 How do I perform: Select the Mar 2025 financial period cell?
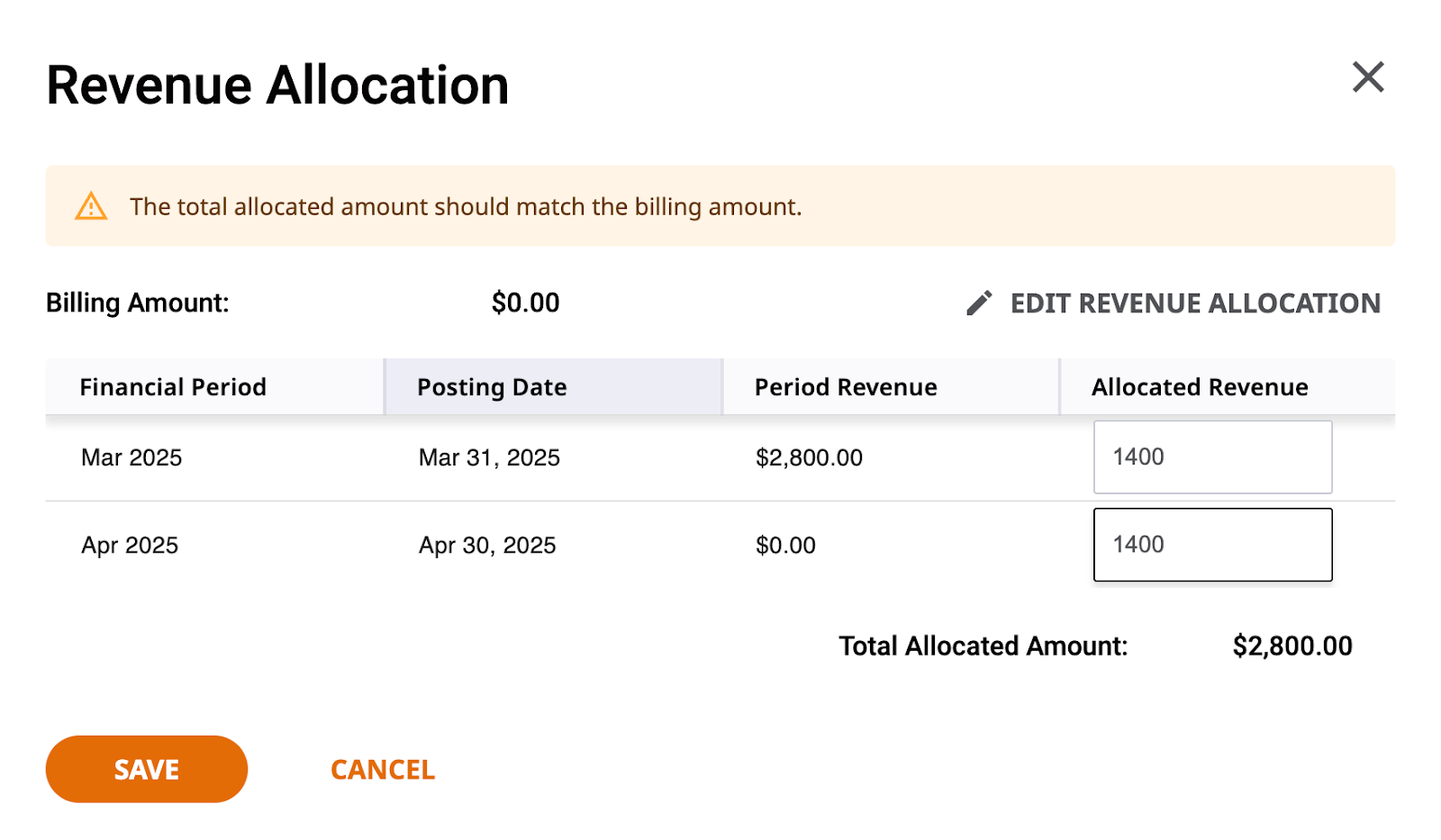pyautogui.click(x=131, y=457)
